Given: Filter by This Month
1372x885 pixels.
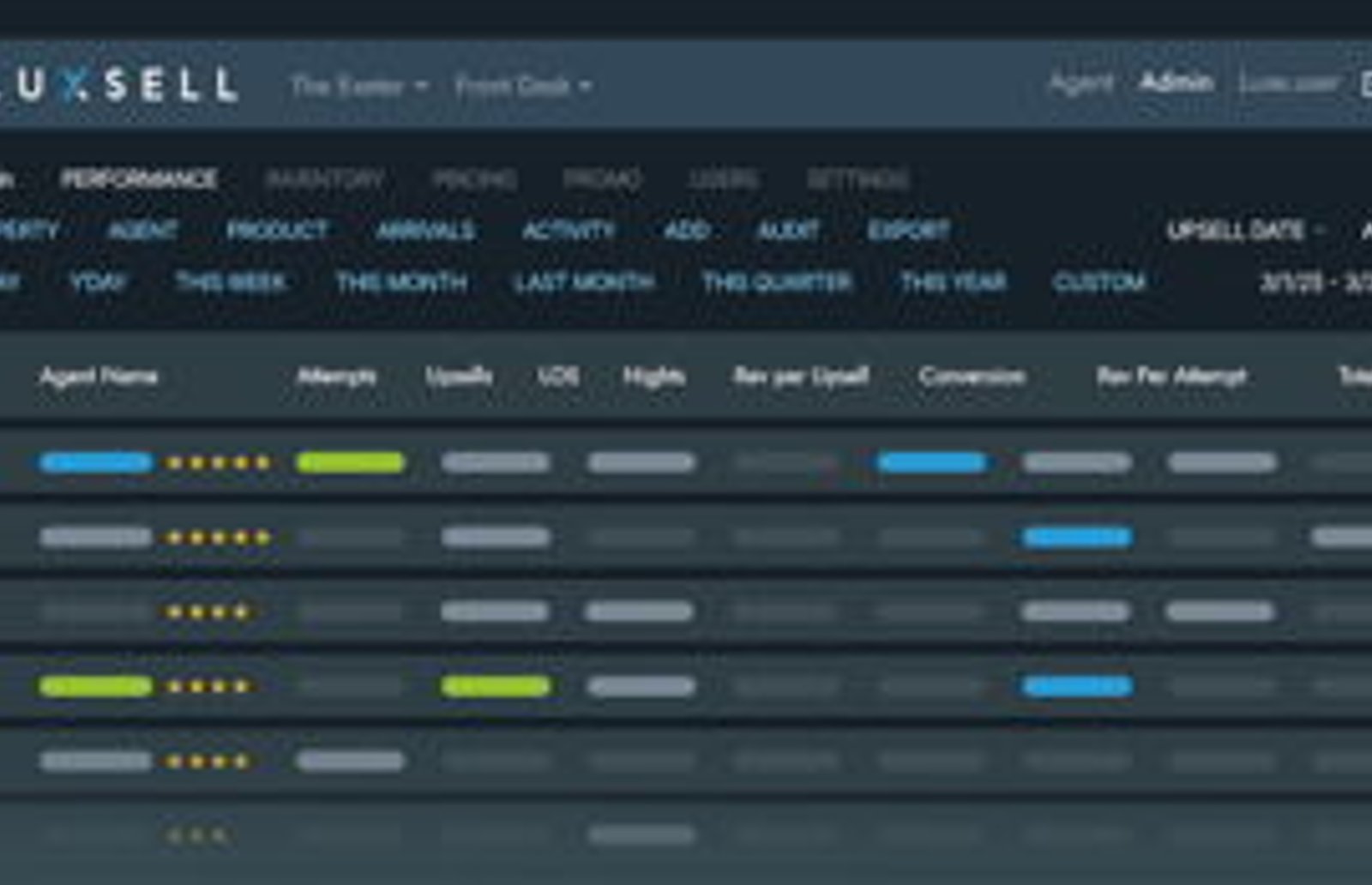Looking at the screenshot, I should (401, 282).
